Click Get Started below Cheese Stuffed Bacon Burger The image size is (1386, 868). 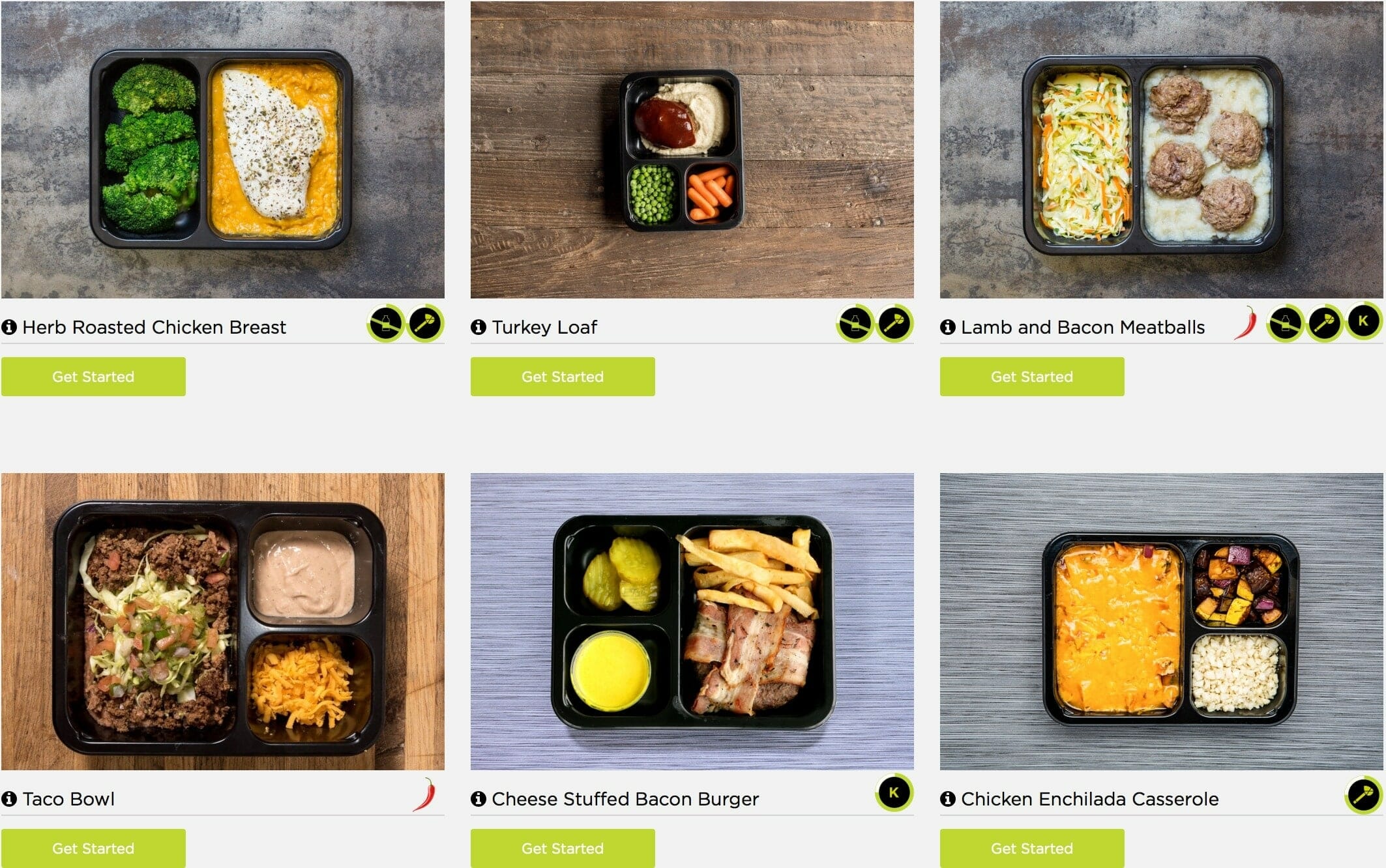(x=563, y=848)
